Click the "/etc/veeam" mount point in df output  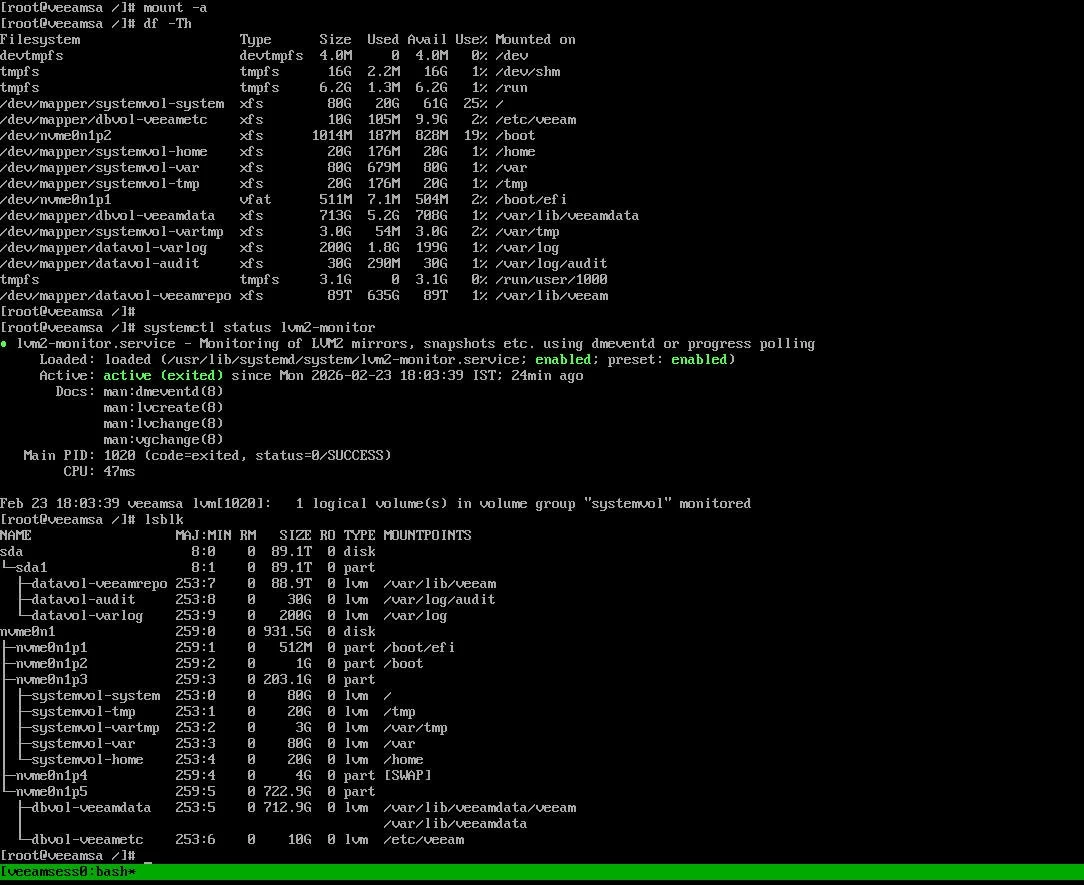535,120
